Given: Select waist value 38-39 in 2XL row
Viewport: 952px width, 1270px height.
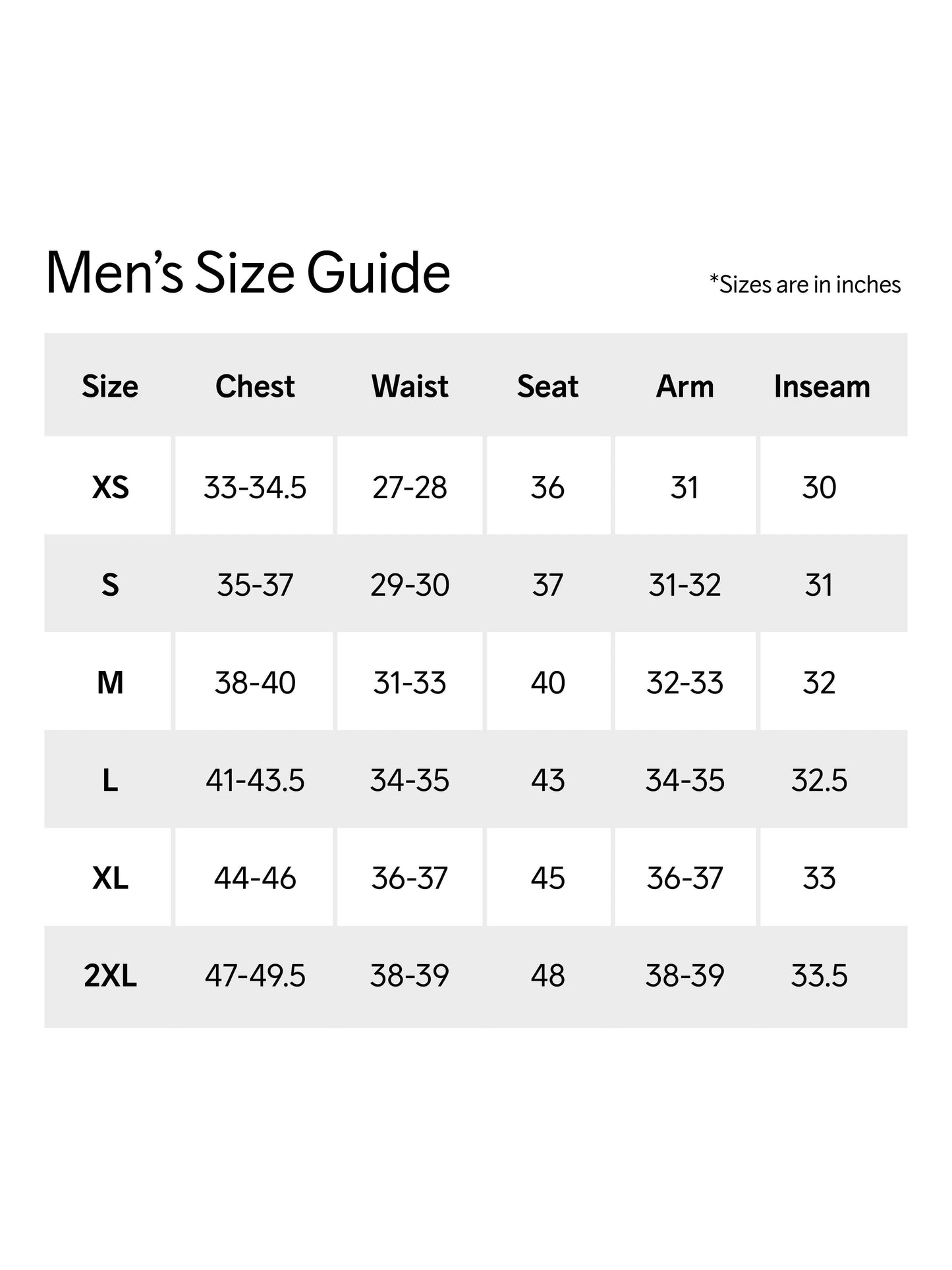Looking at the screenshot, I should 410,975.
